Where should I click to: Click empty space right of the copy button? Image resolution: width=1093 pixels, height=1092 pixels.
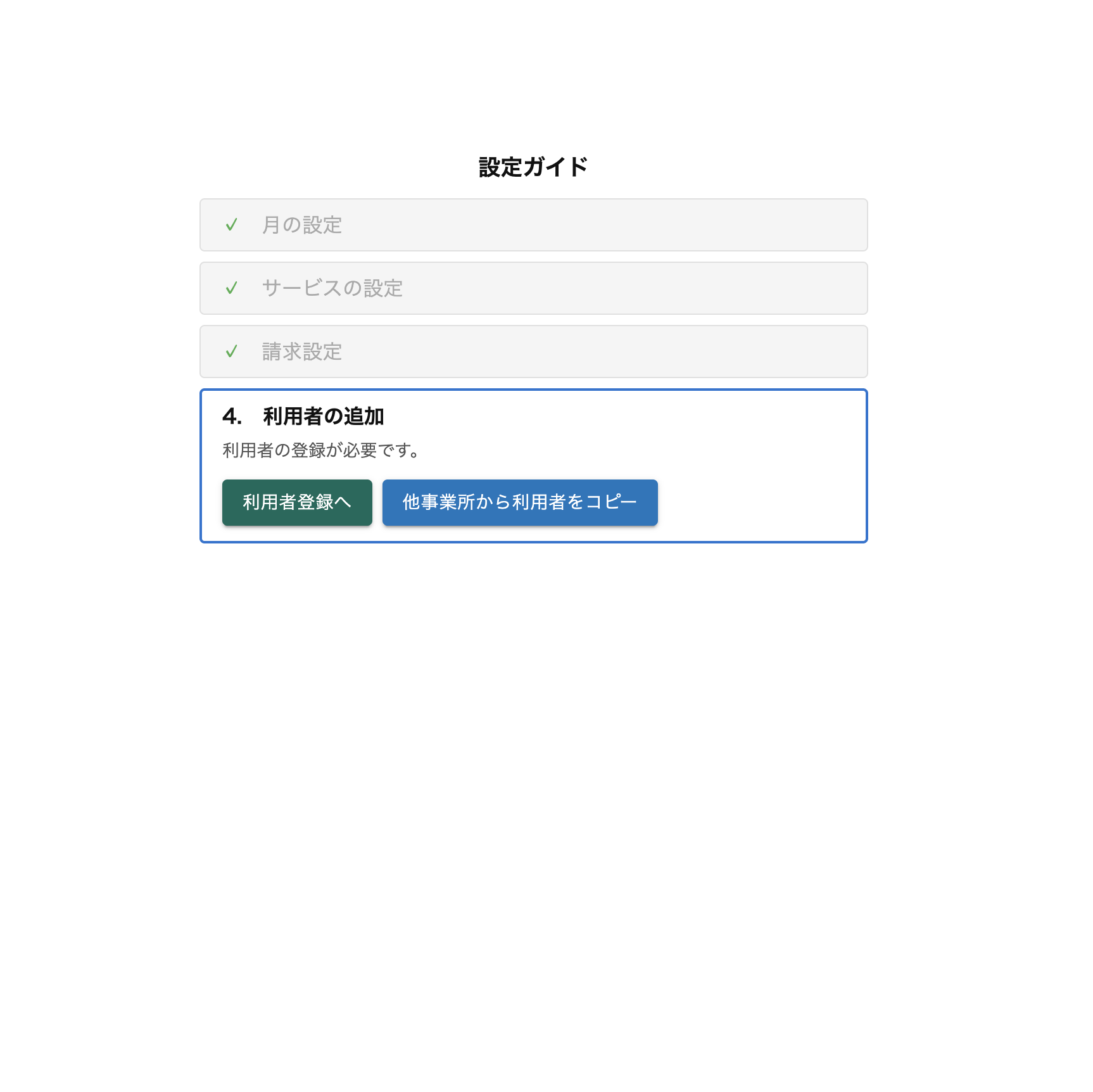pyautogui.click(x=760, y=502)
